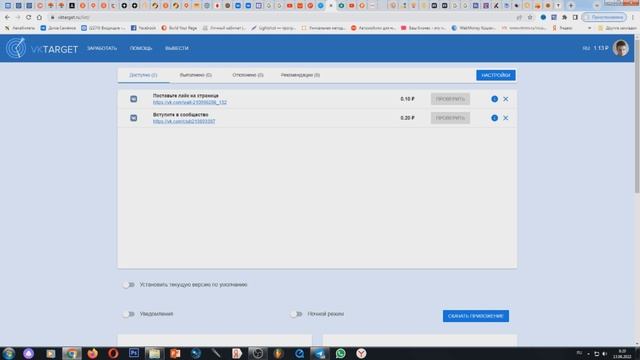This screenshot has height=360, width=640.
Task: Open the ВЫВЕСТИ menu
Action: [x=177, y=48]
